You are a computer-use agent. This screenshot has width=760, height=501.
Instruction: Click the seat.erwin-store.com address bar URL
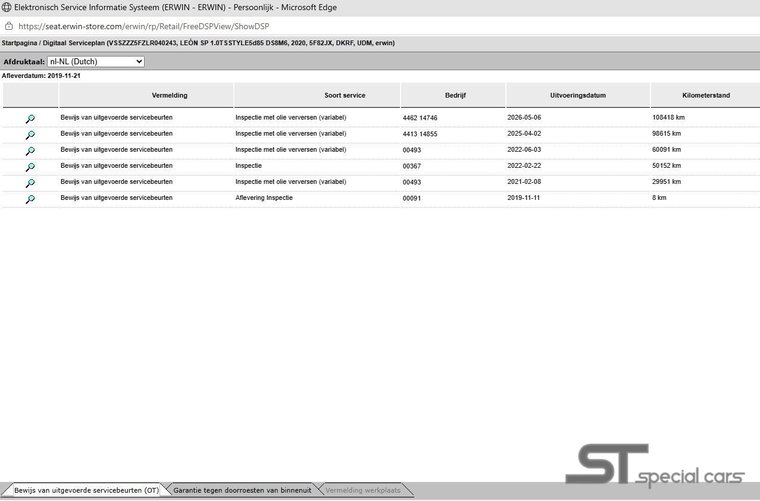[143, 26]
